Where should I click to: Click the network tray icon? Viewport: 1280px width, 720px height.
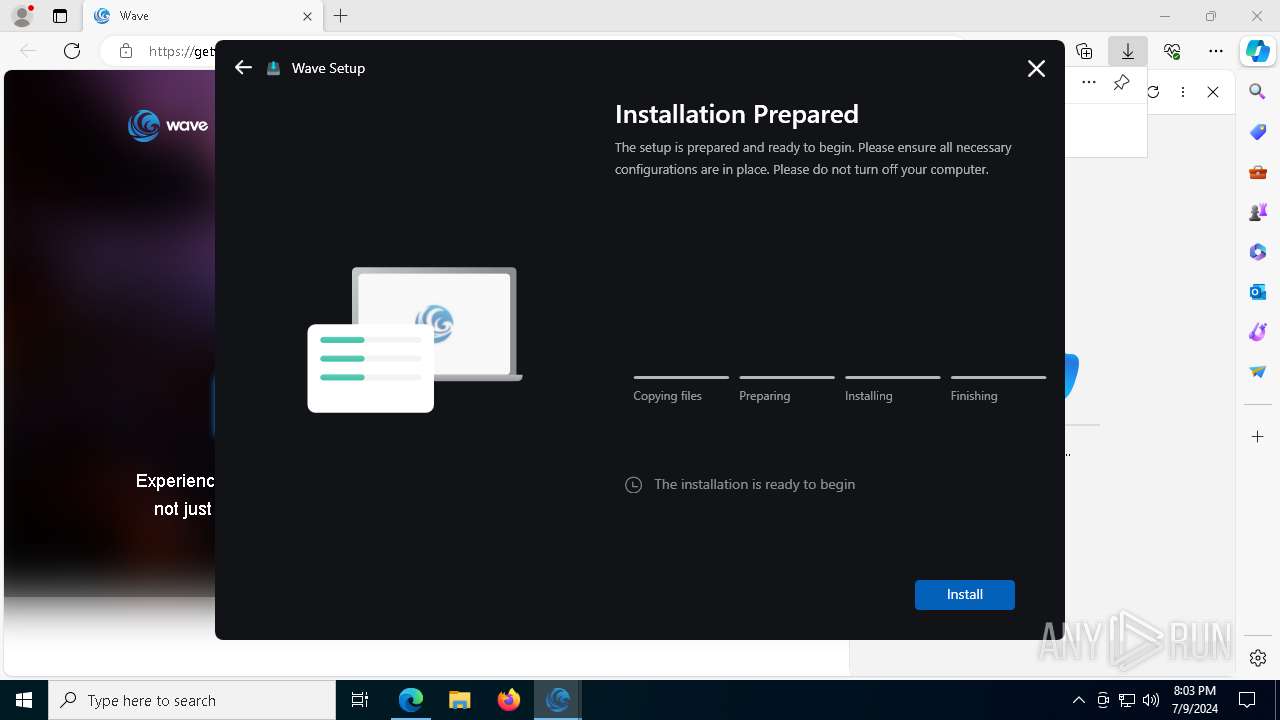(1127, 700)
